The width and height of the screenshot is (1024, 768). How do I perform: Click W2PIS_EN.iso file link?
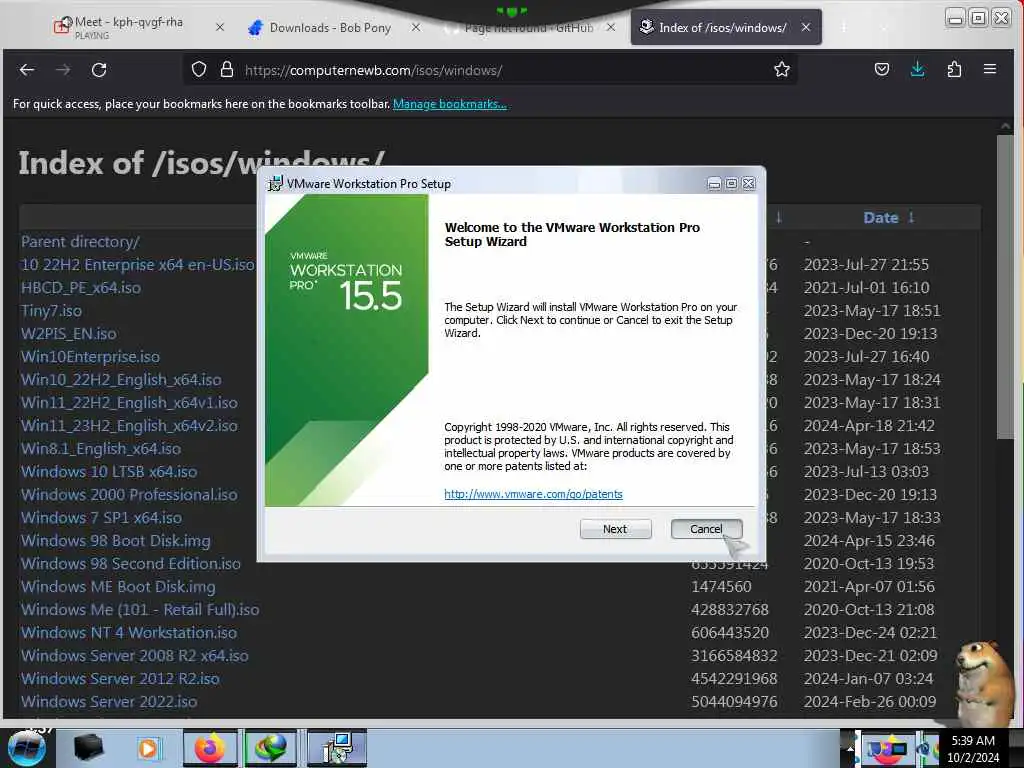click(69, 334)
